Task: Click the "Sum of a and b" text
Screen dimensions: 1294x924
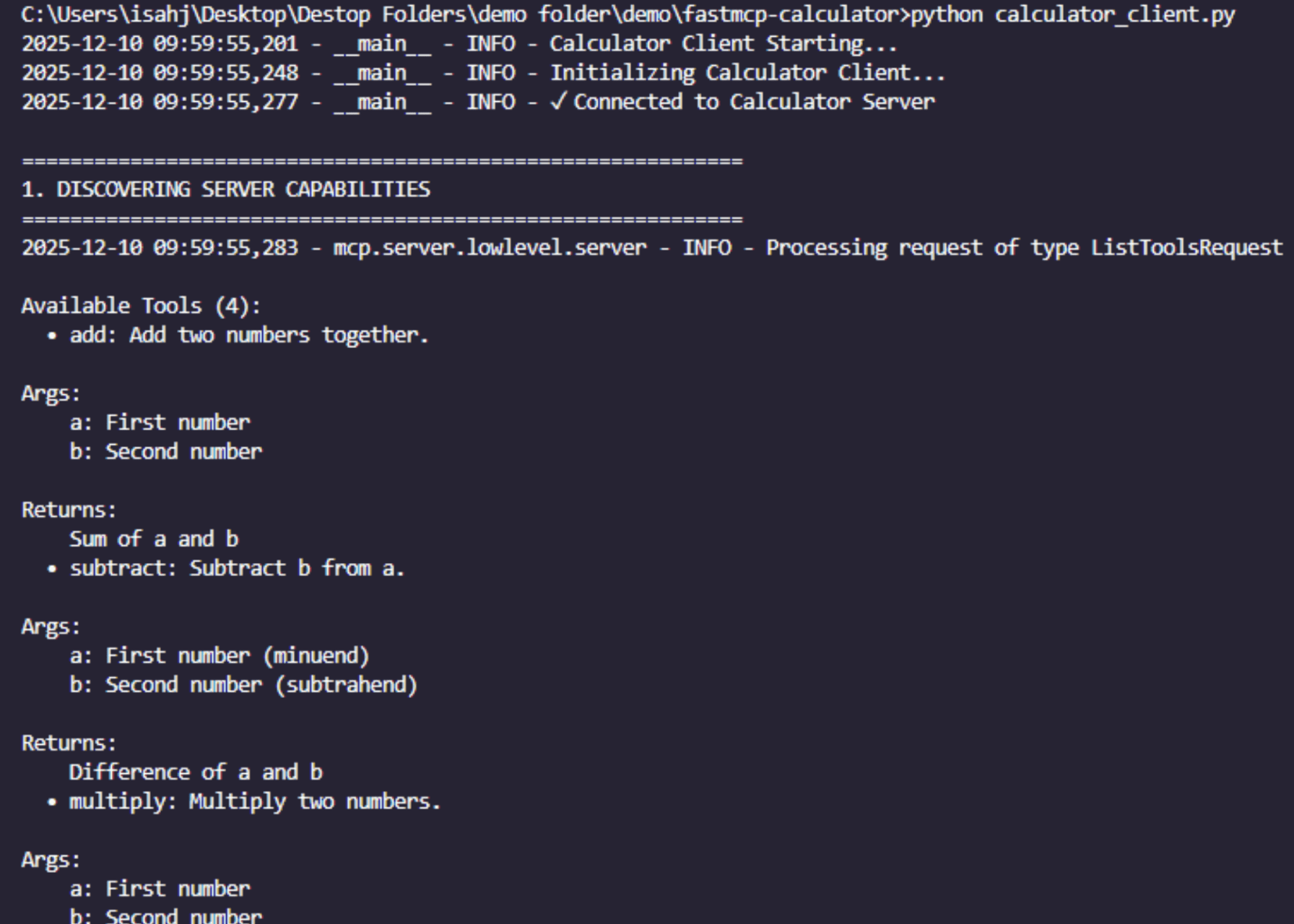Action: click(x=154, y=539)
